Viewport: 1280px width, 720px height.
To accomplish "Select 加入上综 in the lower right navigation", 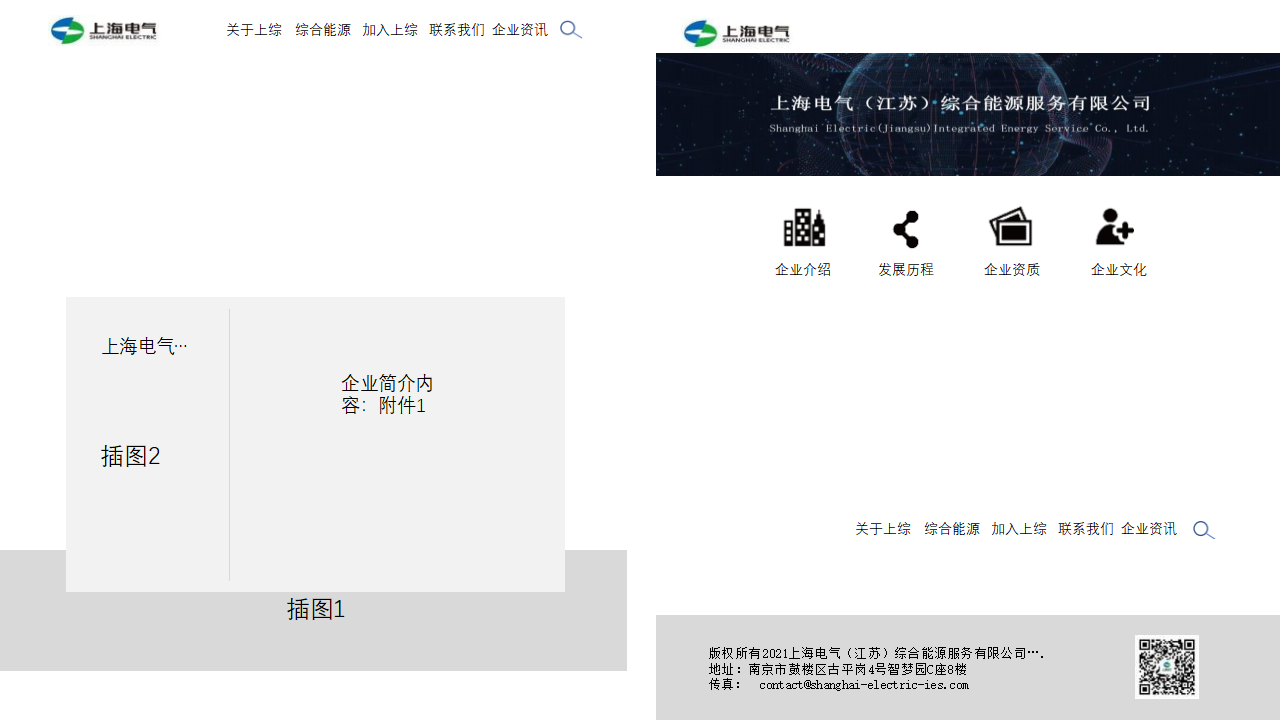I will coord(1019,529).
